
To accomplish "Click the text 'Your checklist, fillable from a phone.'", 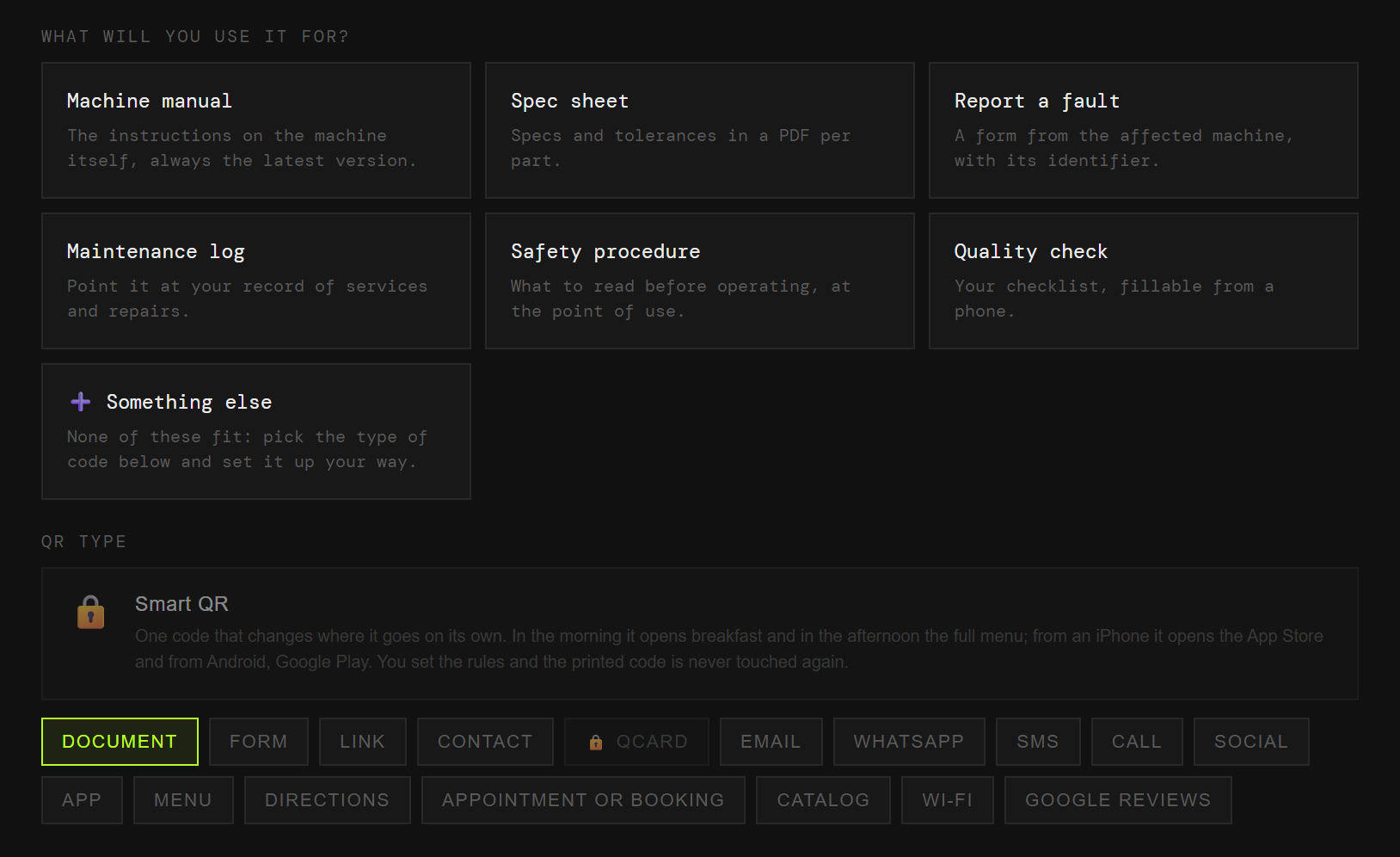I will click(1114, 299).
